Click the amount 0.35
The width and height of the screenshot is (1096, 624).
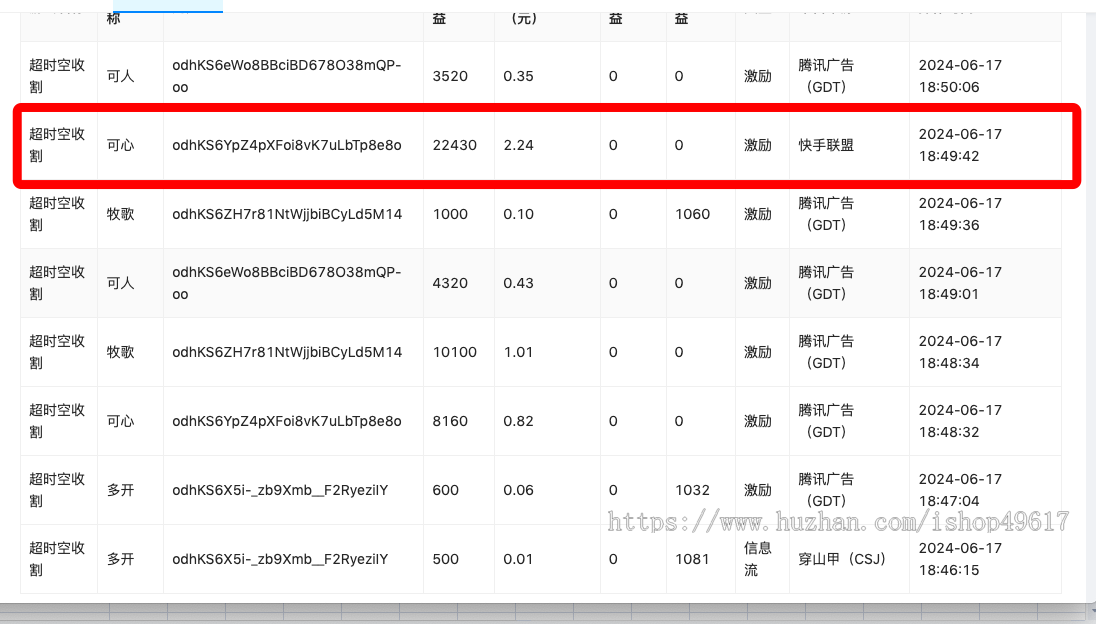pyautogui.click(x=518, y=76)
